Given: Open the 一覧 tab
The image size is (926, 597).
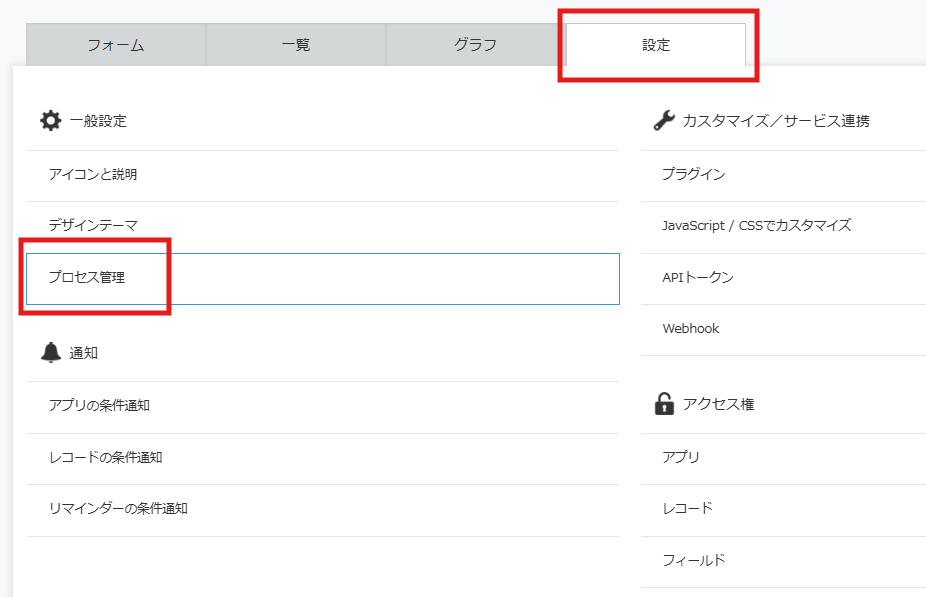Looking at the screenshot, I should tap(296, 45).
